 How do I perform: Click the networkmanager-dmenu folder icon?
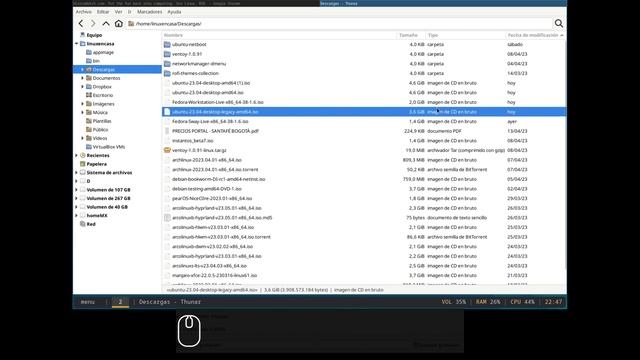click(167, 64)
